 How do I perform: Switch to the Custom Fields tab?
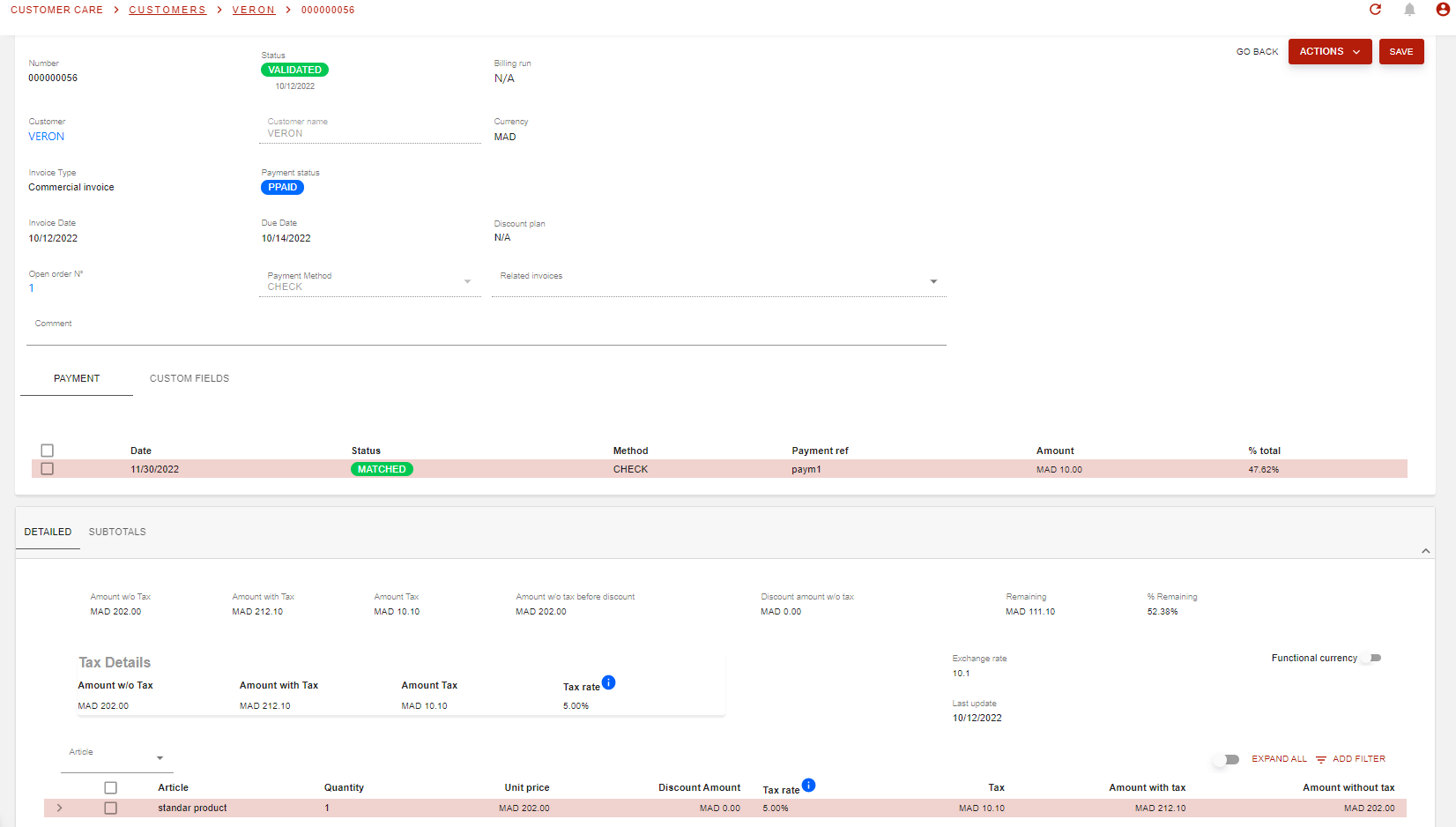coord(189,378)
